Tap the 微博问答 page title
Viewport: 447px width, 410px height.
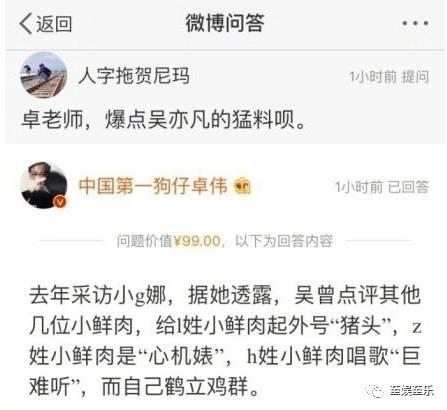[x=225, y=23]
